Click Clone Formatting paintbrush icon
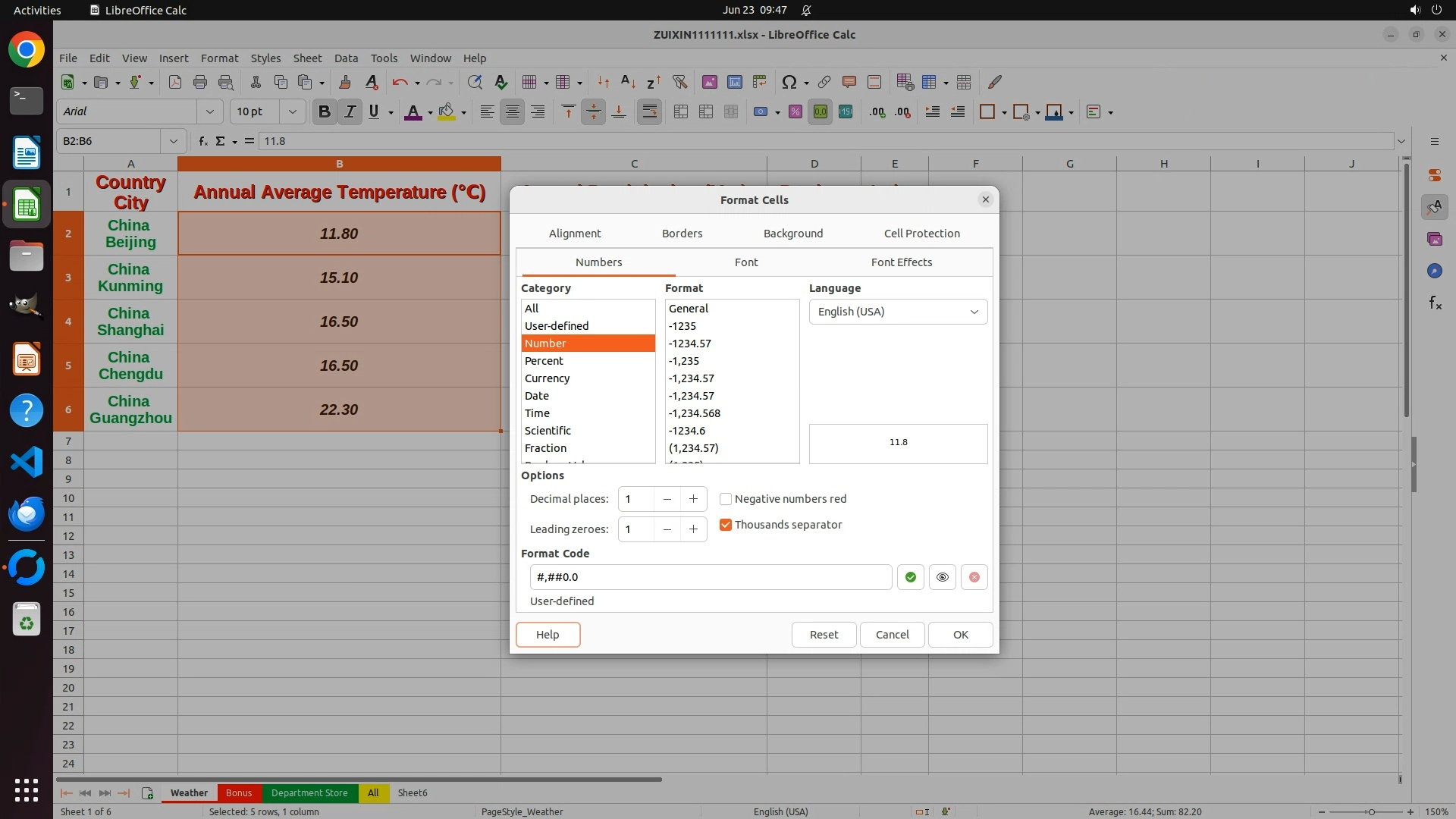Viewport: 1456px width, 819px height. [x=345, y=82]
